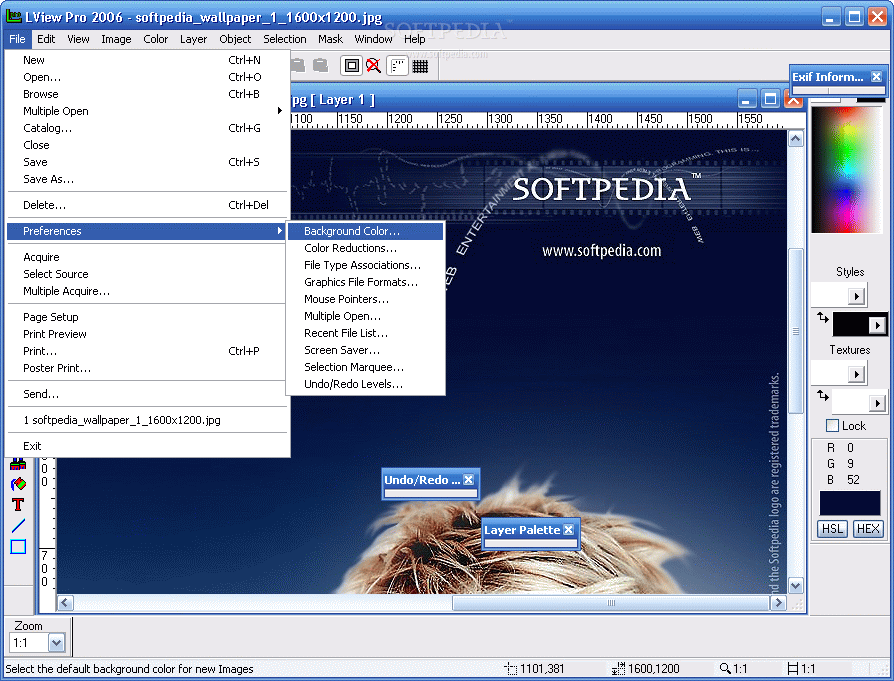
Task: Expand the Multiple Open submenu entry
Action: pos(148,111)
